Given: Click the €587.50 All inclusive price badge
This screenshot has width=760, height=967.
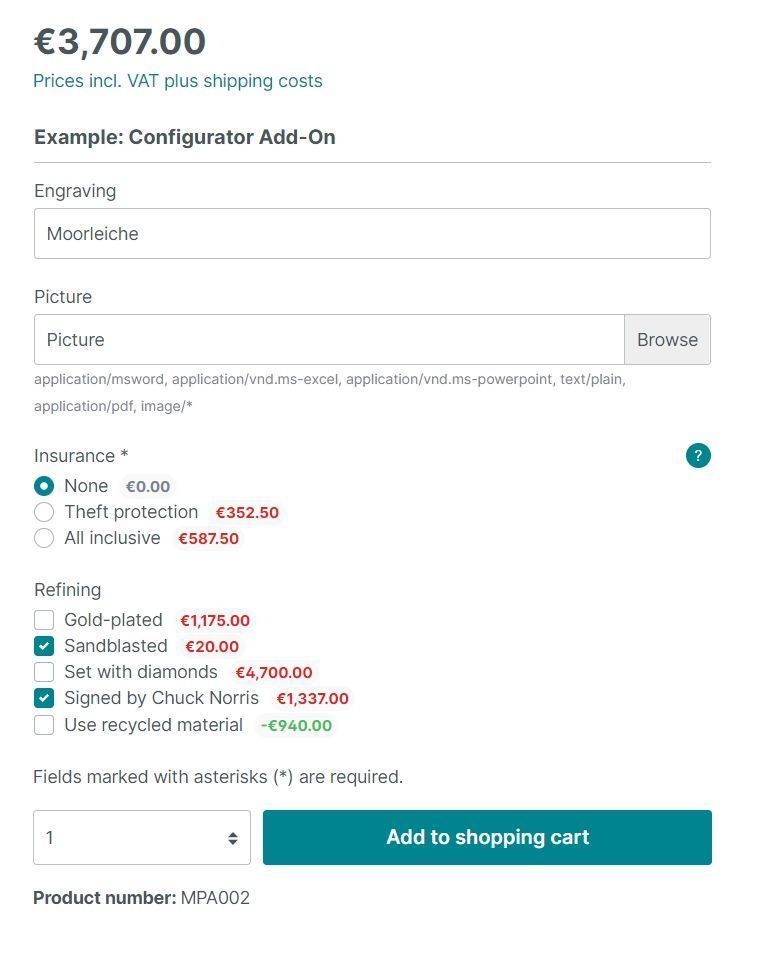Looking at the screenshot, I should pos(208,539).
